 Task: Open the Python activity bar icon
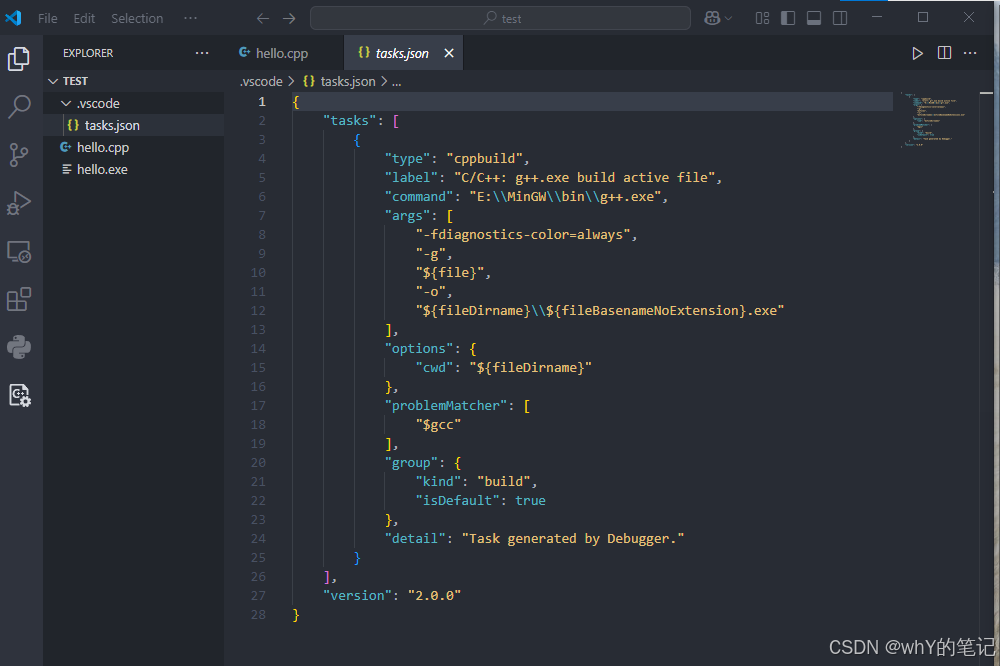click(18, 347)
